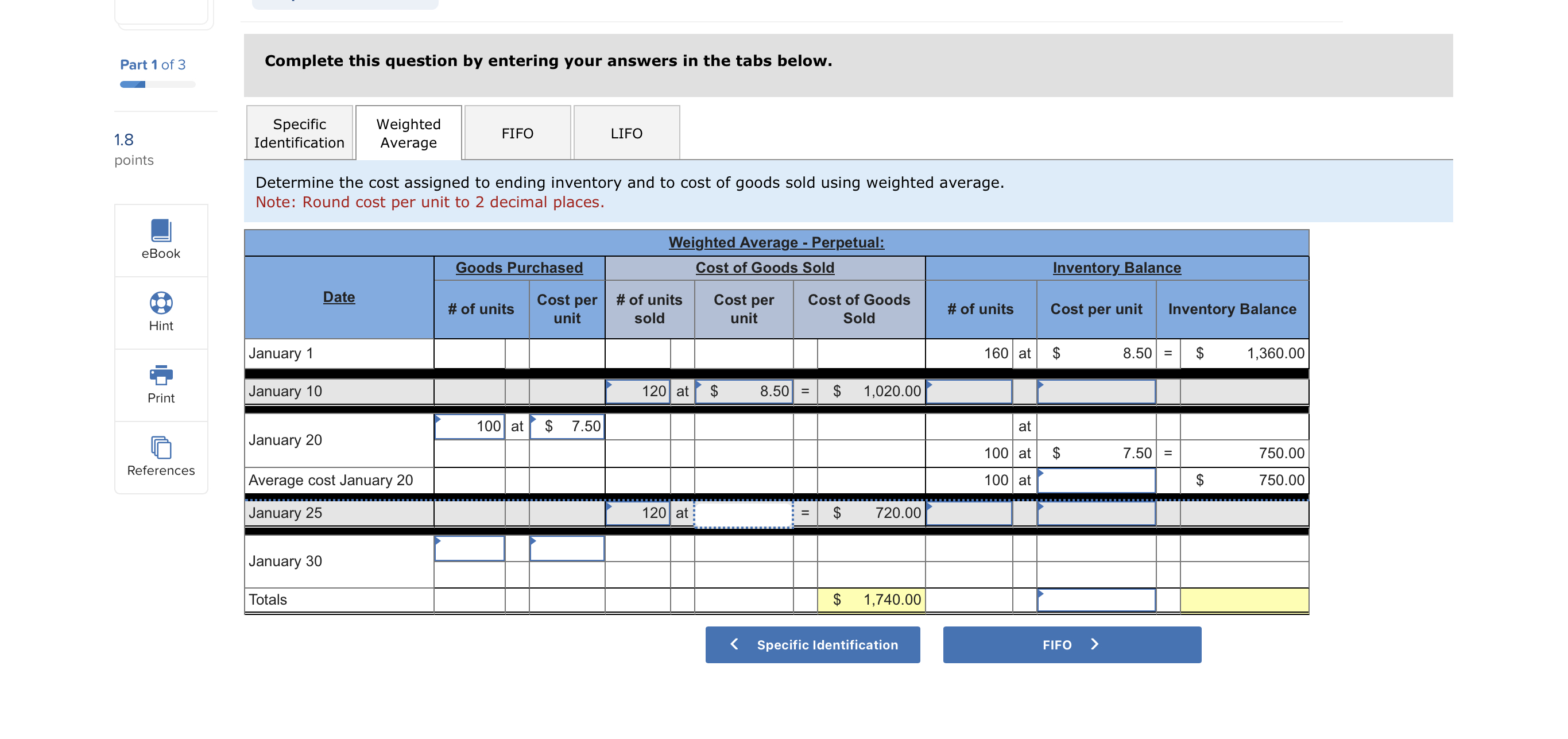Click Totals inventory cost per unit field
This screenshot has width=1568, height=739.
1096,600
